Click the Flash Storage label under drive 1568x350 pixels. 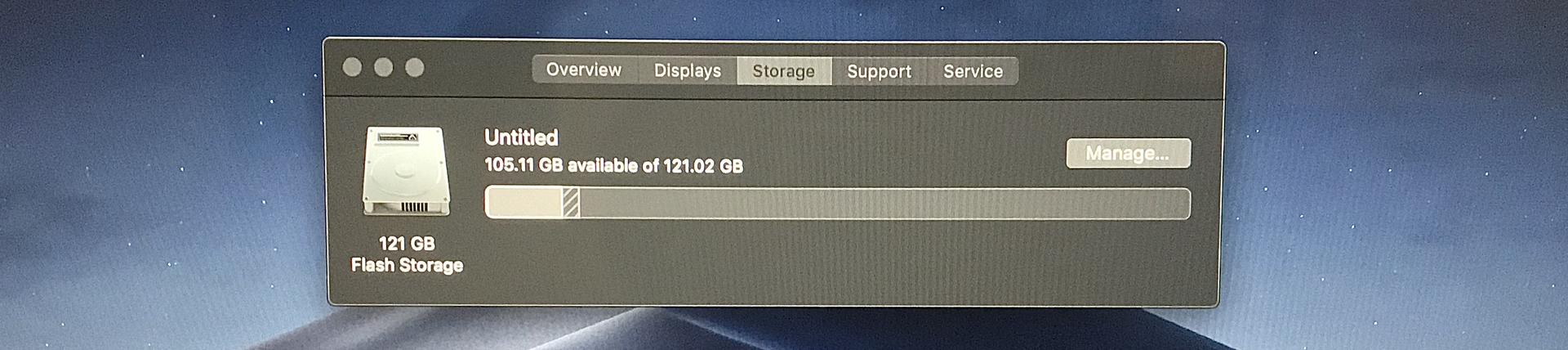click(x=407, y=265)
